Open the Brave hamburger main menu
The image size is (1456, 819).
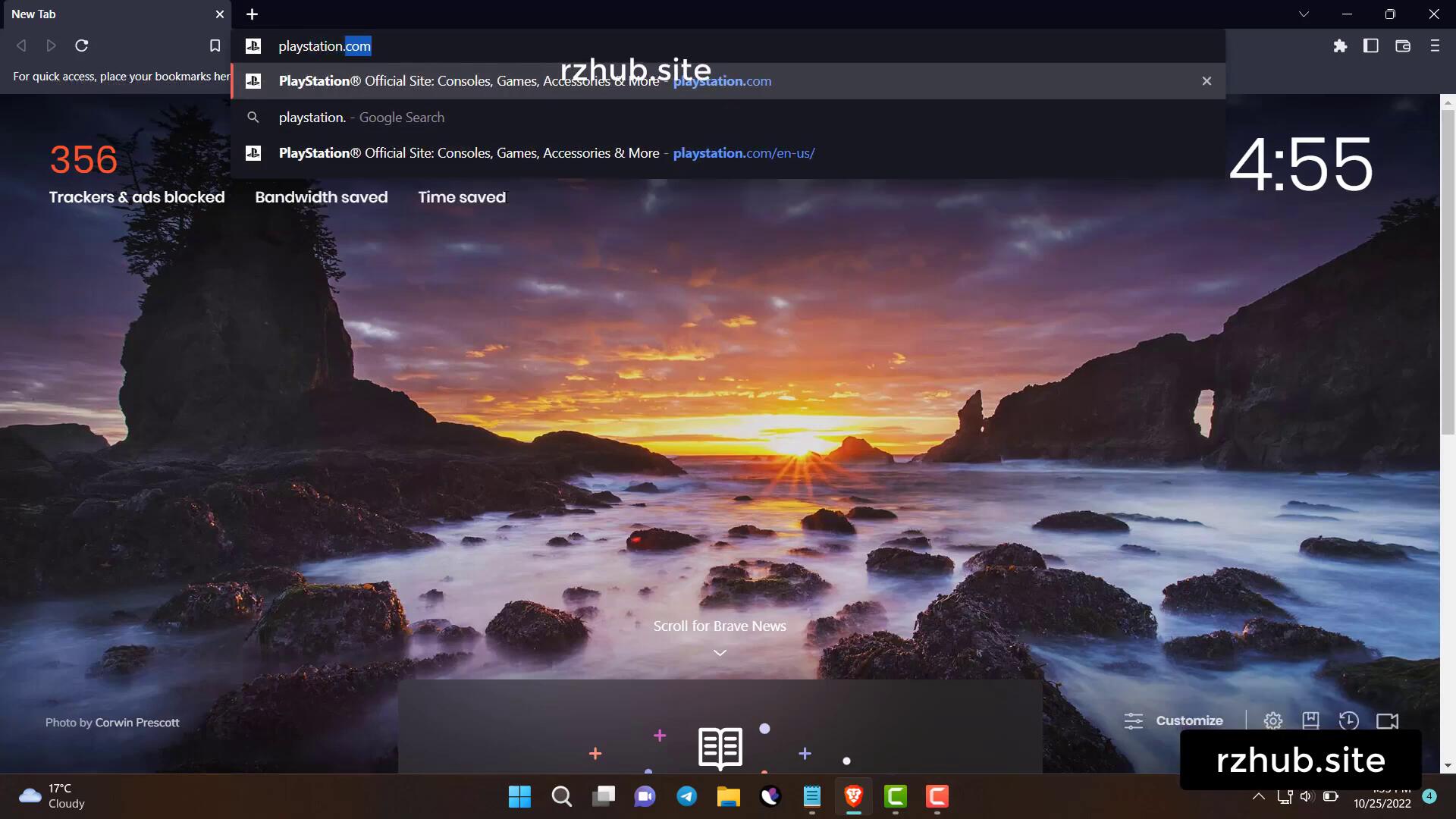[x=1434, y=46]
